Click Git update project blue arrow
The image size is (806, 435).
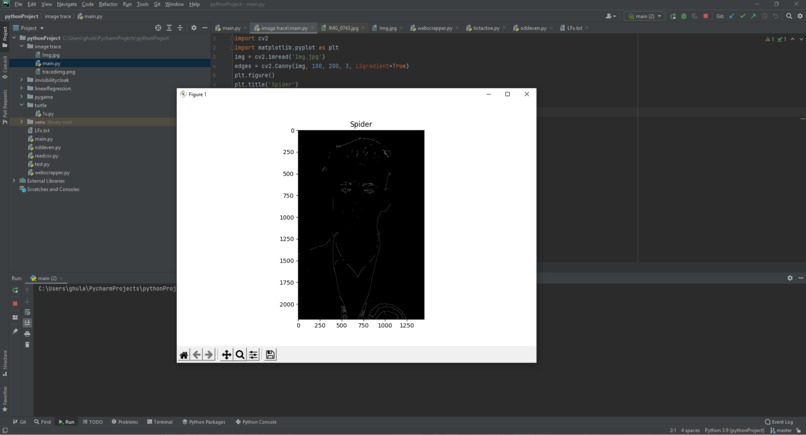click(x=731, y=16)
